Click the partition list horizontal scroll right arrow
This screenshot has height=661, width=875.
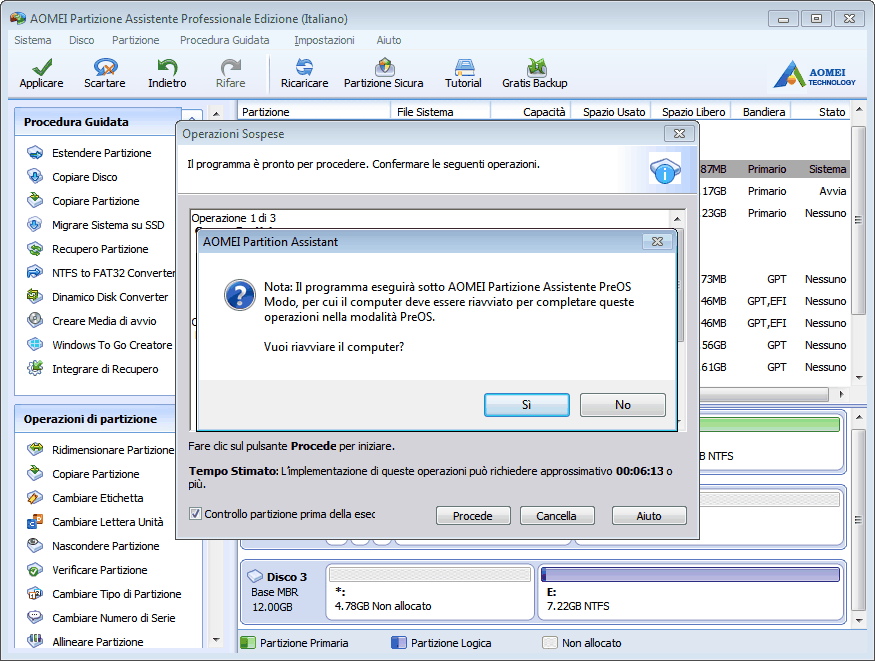pyautogui.click(x=842, y=395)
